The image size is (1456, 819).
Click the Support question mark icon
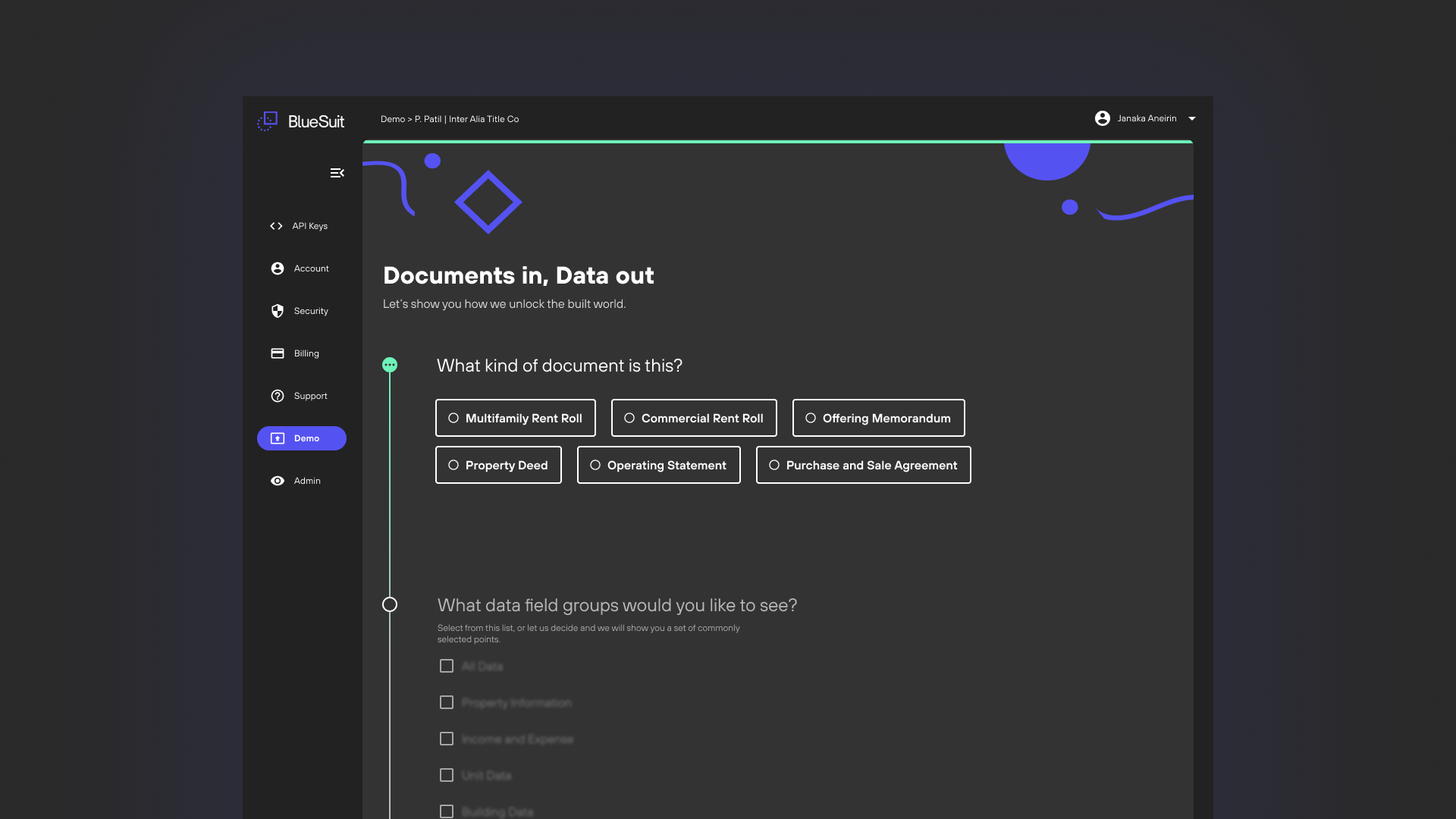(x=278, y=396)
